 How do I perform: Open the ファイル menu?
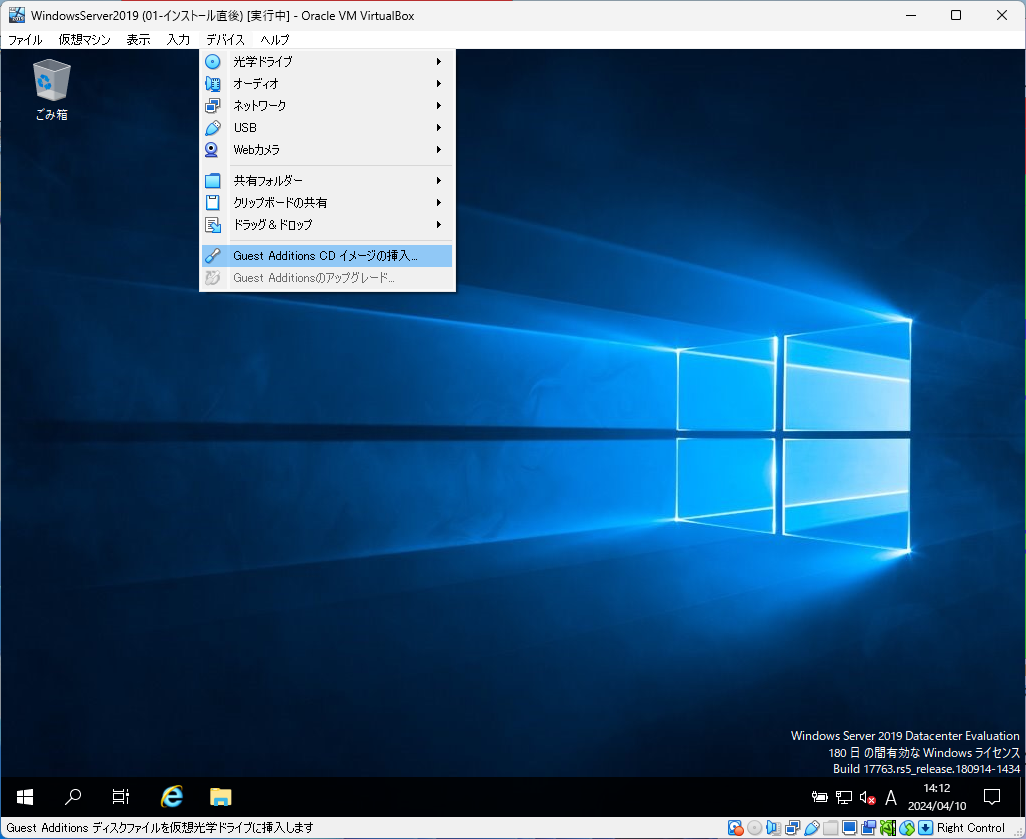(25, 40)
